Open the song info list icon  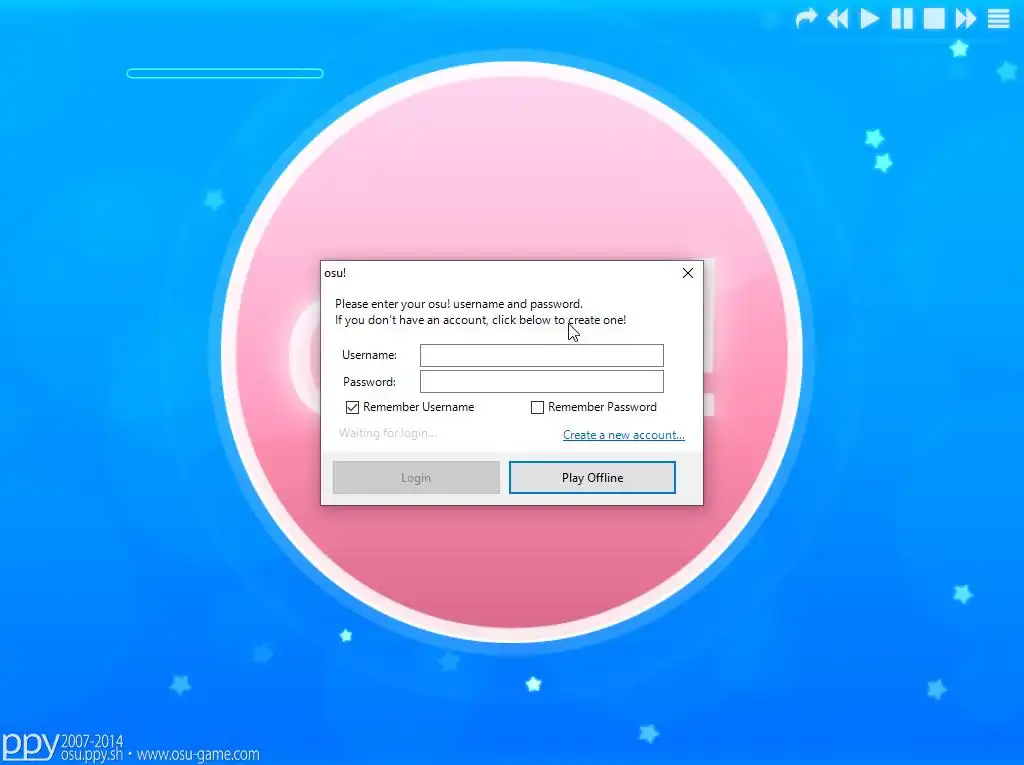click(998, 18)
